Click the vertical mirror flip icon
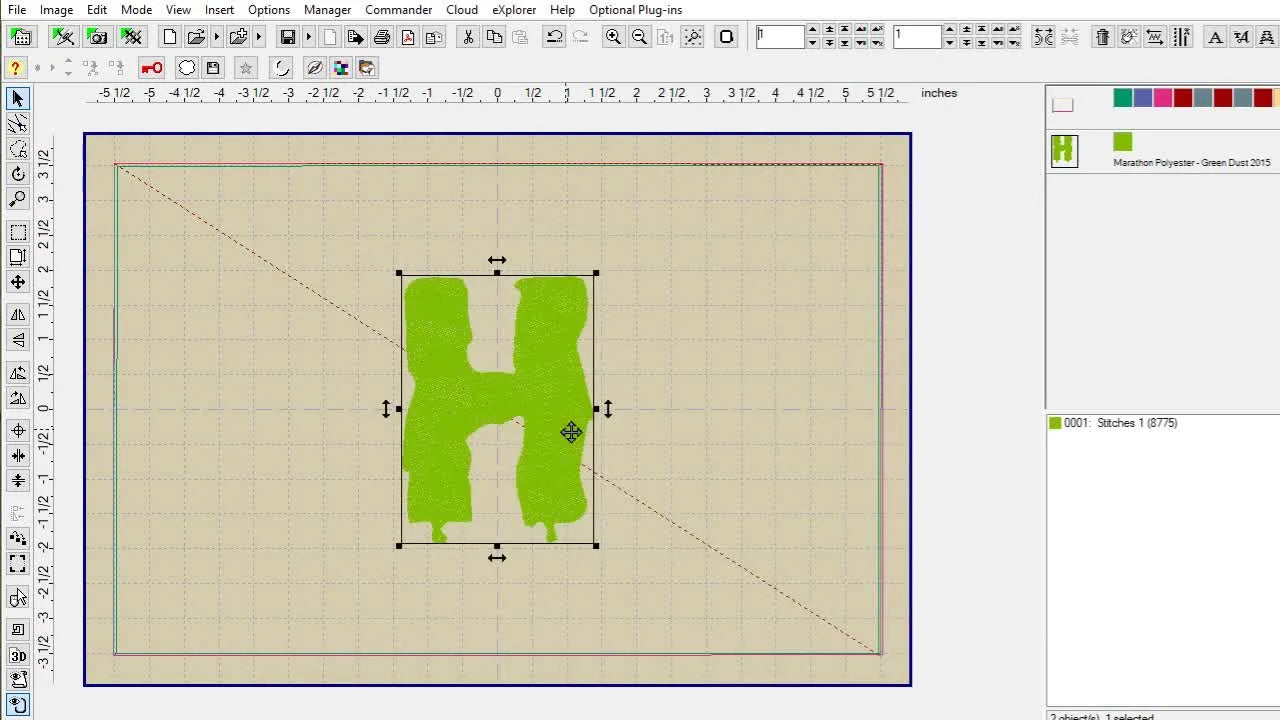 click(x=18, y=340)
